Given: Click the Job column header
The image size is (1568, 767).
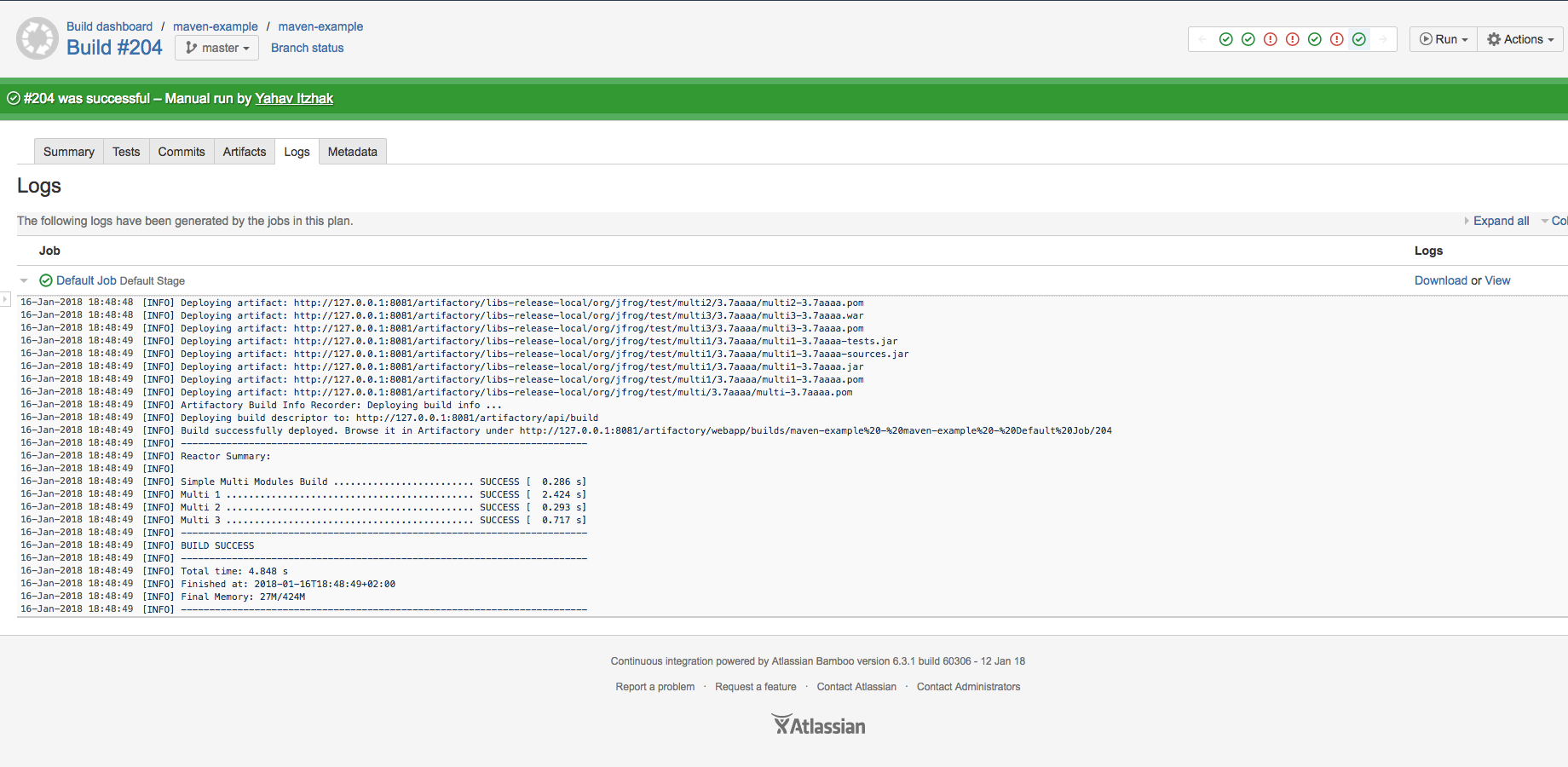Looking at the screenshot, I should (49, 251).
